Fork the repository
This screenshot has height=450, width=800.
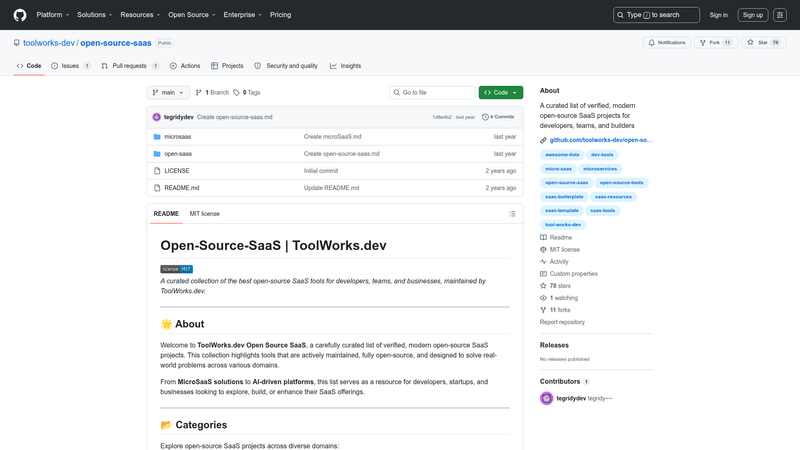716,43
